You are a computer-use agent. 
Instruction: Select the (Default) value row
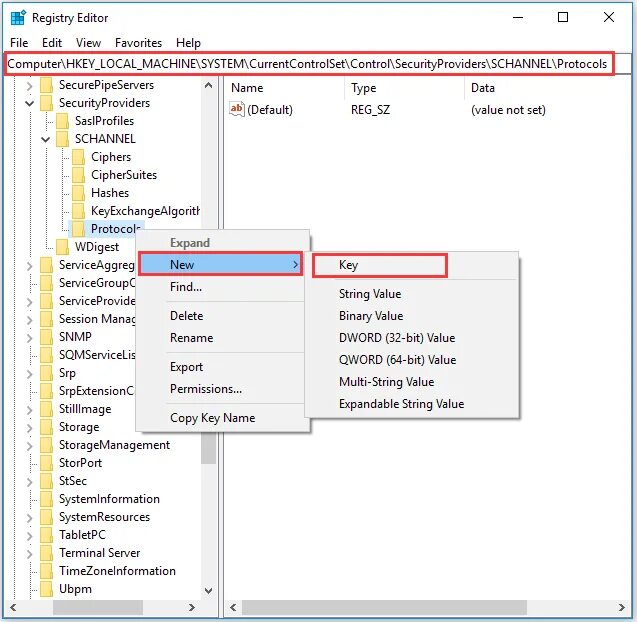pyautogui.click(x=387, y=110)
